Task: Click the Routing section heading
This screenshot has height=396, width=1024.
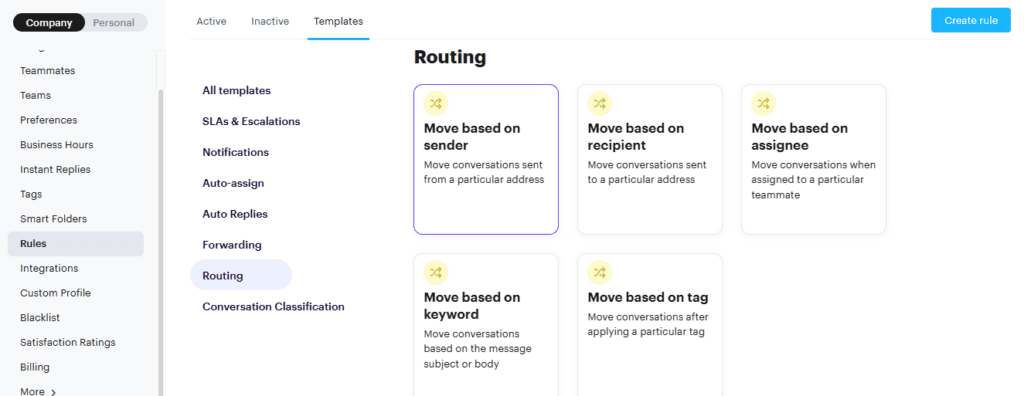Action: [450, 58]
